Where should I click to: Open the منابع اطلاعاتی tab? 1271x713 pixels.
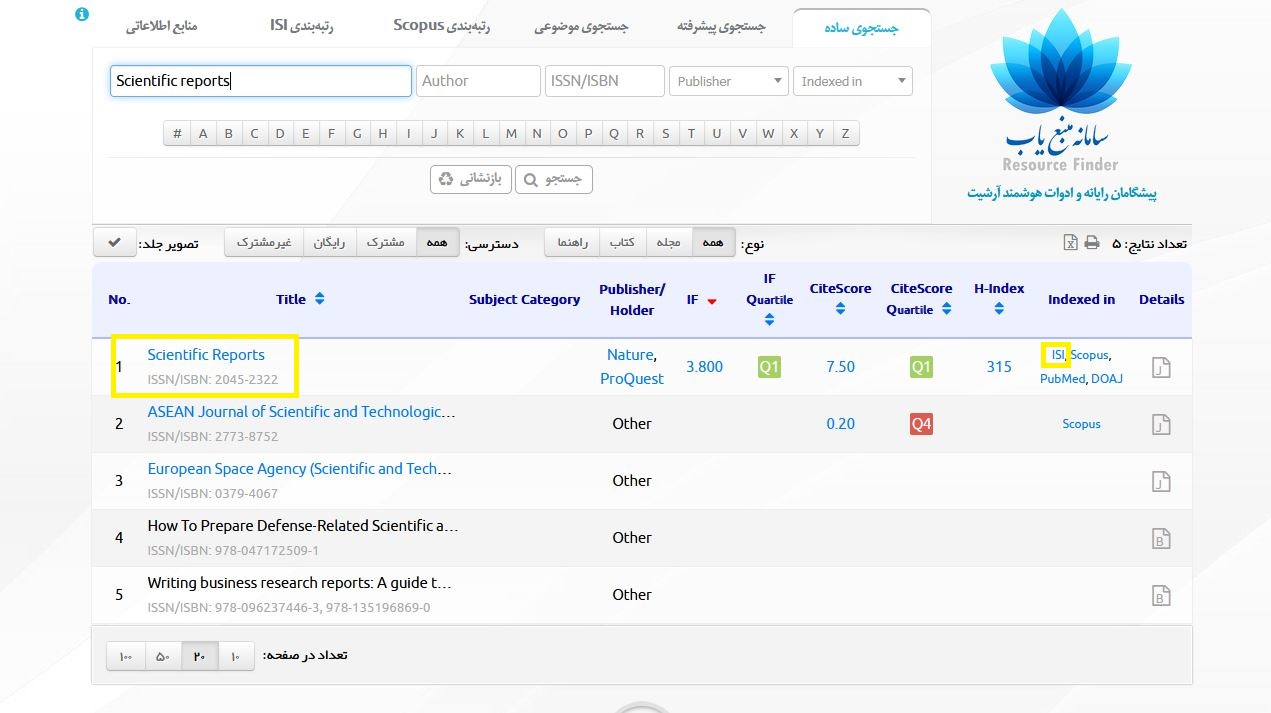click(162, 26)
